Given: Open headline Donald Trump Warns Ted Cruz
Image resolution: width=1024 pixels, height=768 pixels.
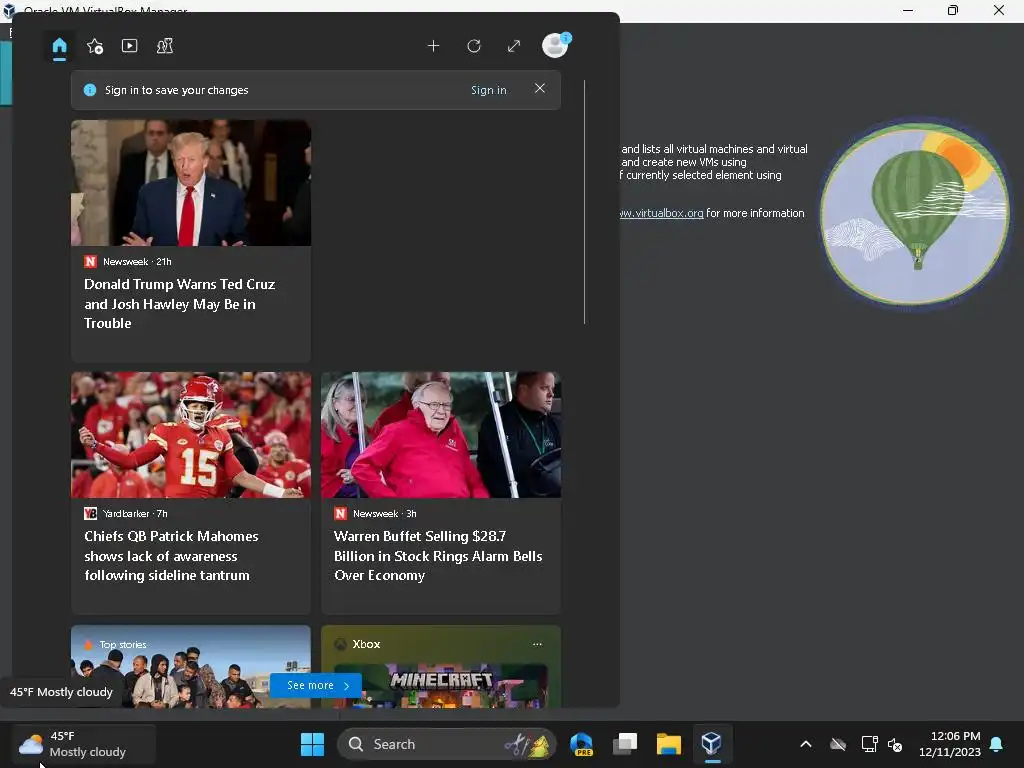Looking at the screenshot, I should [x=180, y=304].
